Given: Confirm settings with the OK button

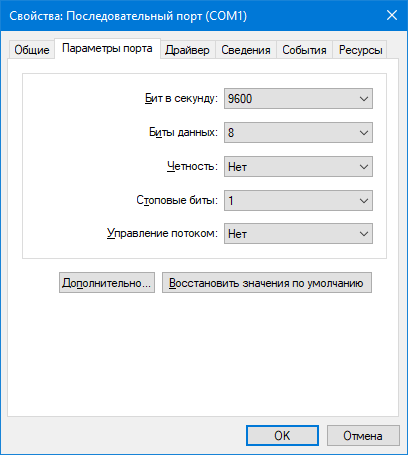Looking at the screenshot, I should tap(282, 435).
